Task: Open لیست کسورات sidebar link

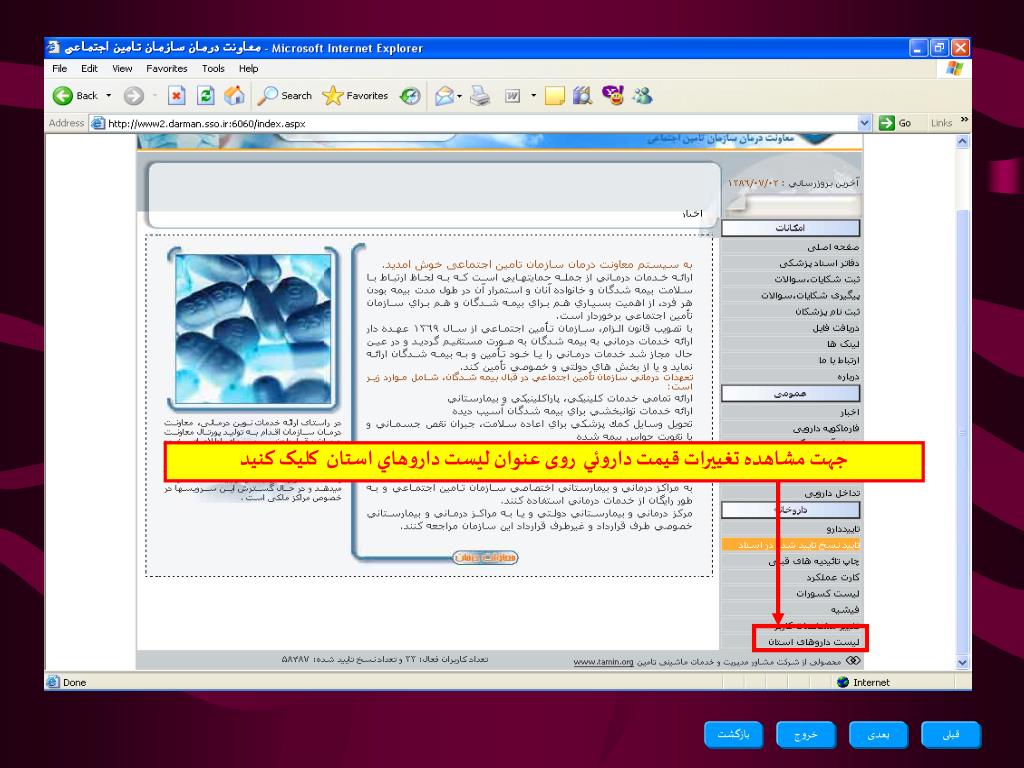Action: point(827,594)
